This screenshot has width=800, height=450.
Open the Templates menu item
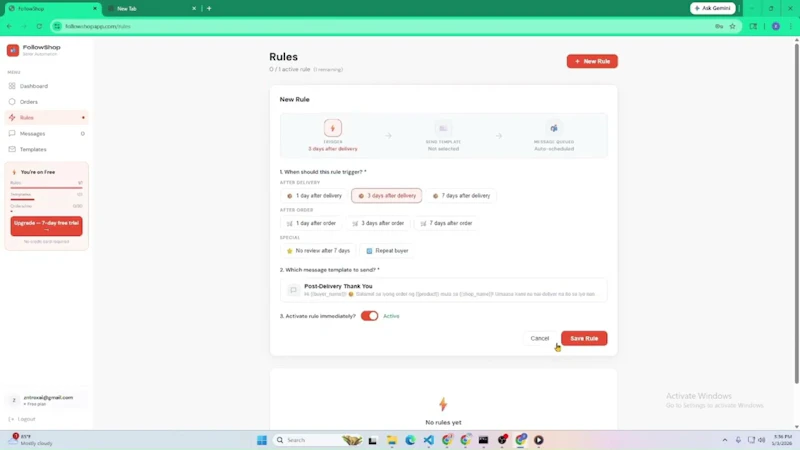(46, 149)
